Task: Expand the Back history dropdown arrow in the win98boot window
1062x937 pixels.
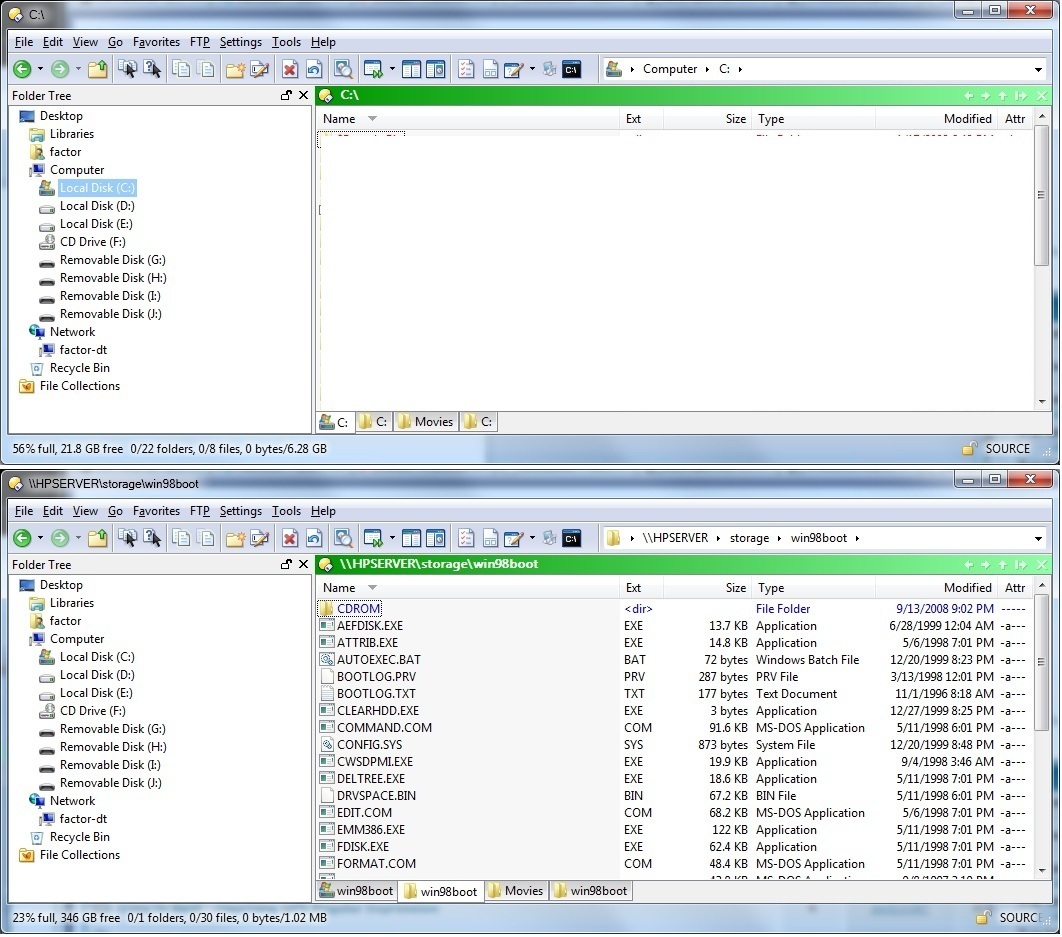Action: (40, 539)
